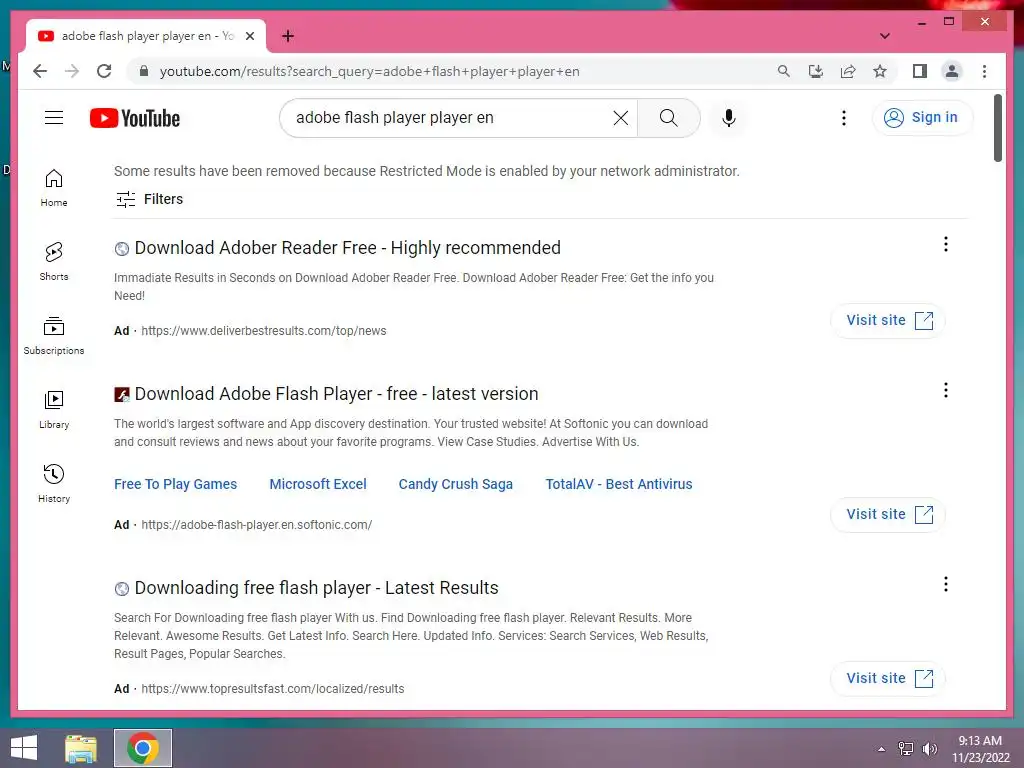Screen dimensions: 1024x768
Task: Click the YouTube logo
Action: tap(135, 118)
